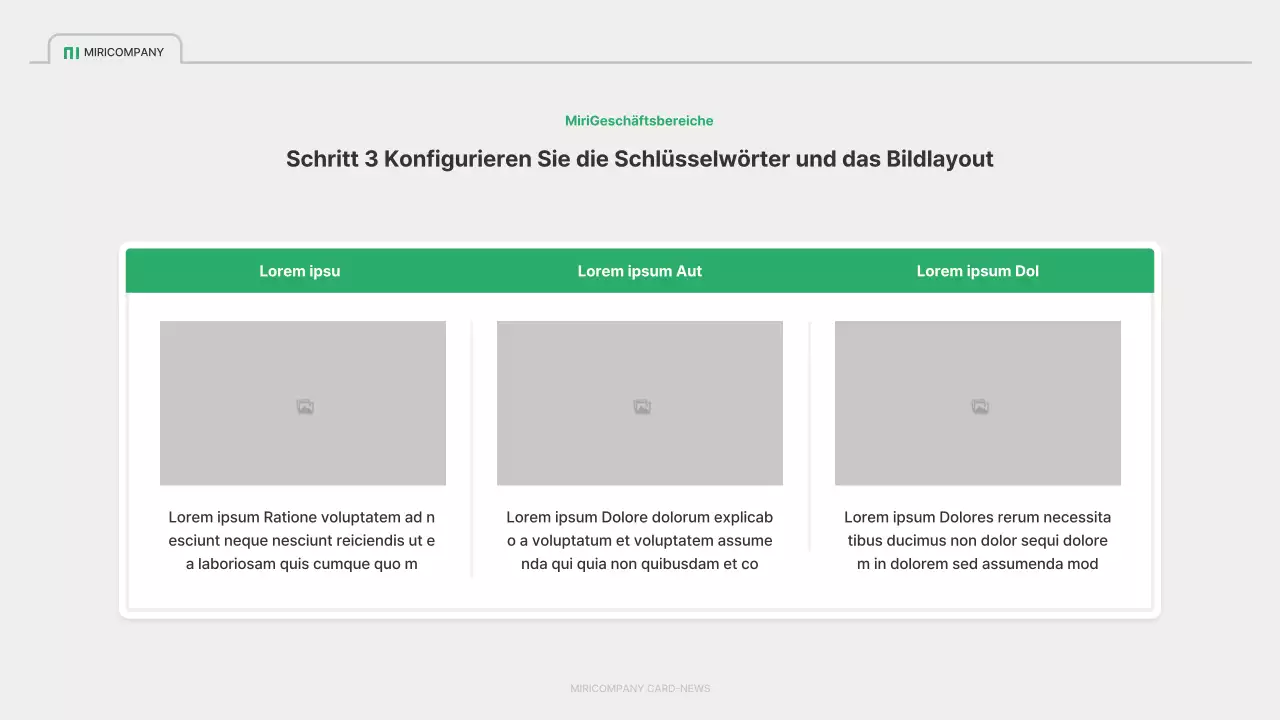
Task: Click the two-bar glyph inside the logo badge
Action: (x=71, y=52)
